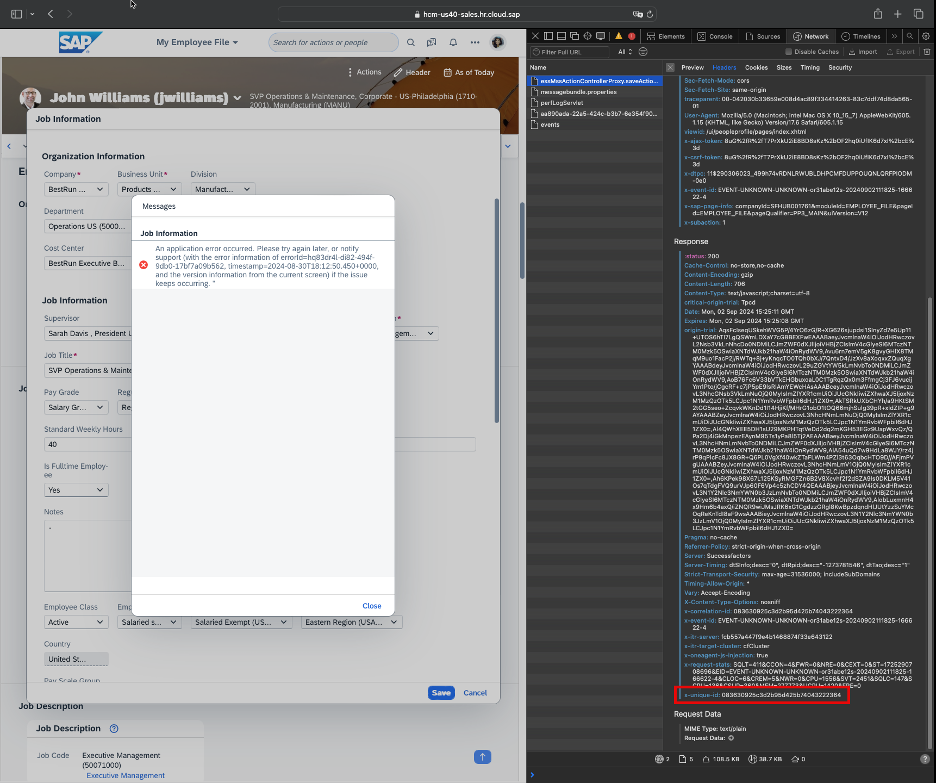
Task: Select perfLogServlet request row
Action: (x=595, y=103)
